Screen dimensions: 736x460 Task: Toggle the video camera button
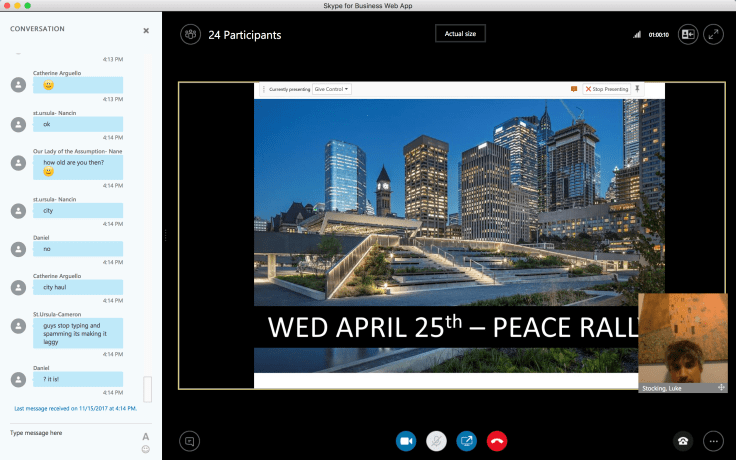(406, 441)
